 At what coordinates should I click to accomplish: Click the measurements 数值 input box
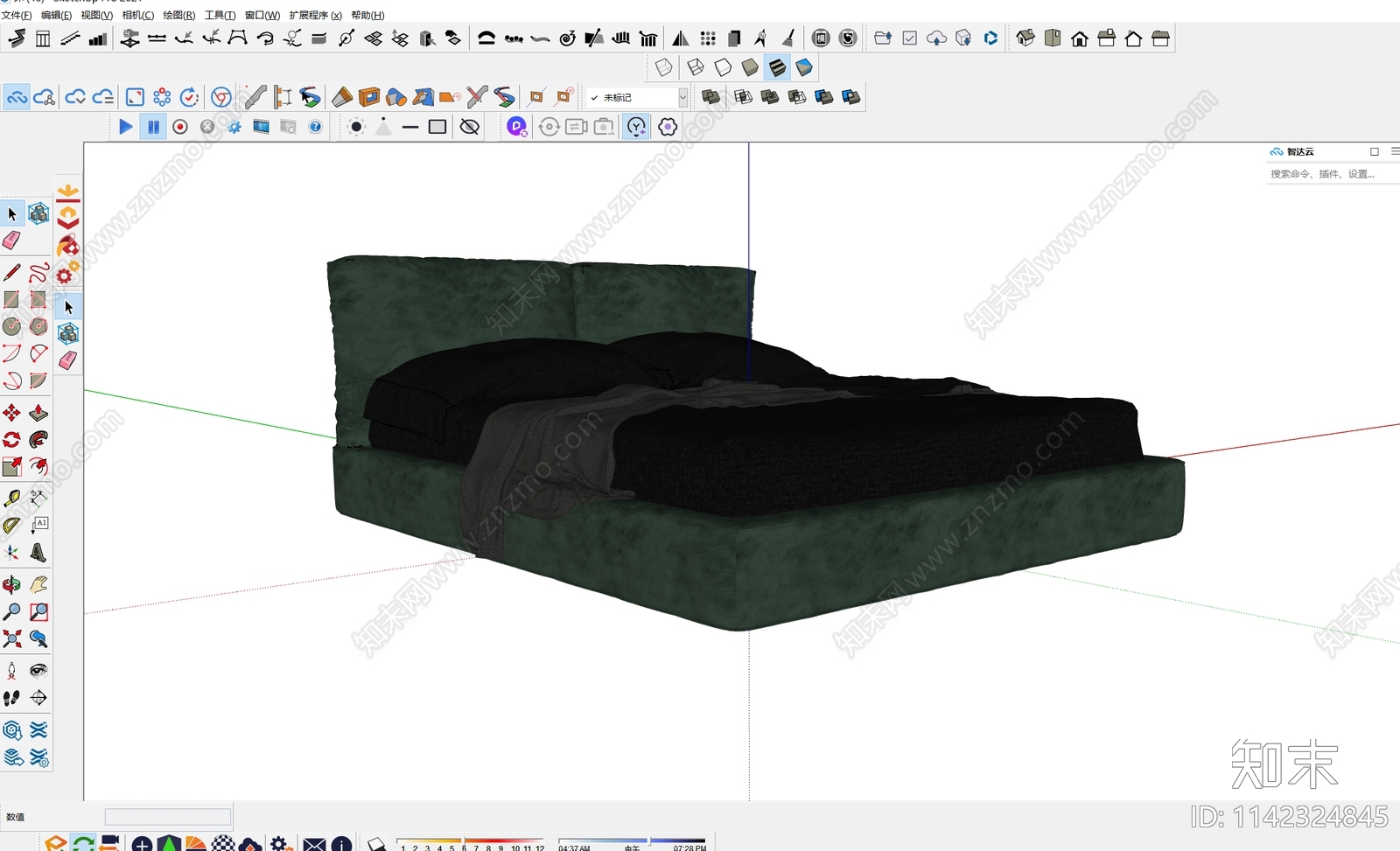(x=168, y=817)
